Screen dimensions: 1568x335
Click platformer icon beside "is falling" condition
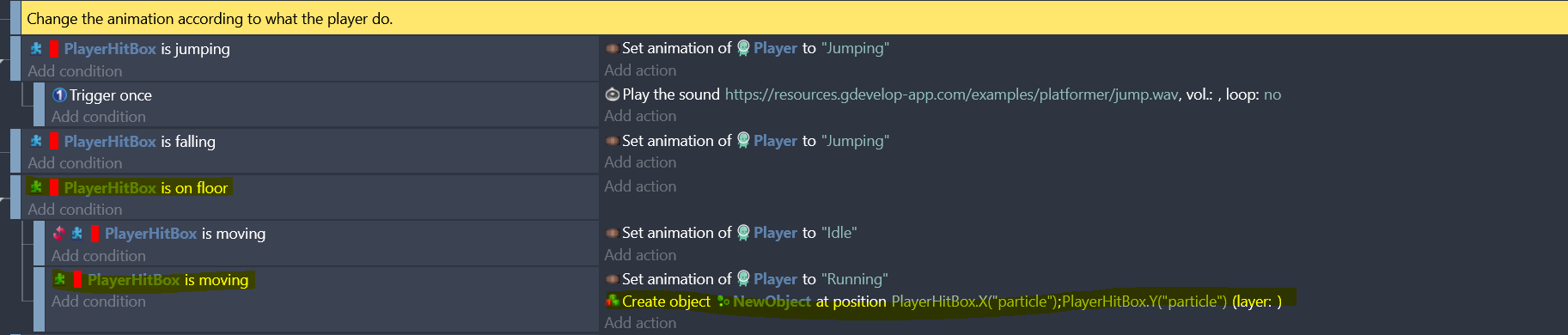pos(36,142)
